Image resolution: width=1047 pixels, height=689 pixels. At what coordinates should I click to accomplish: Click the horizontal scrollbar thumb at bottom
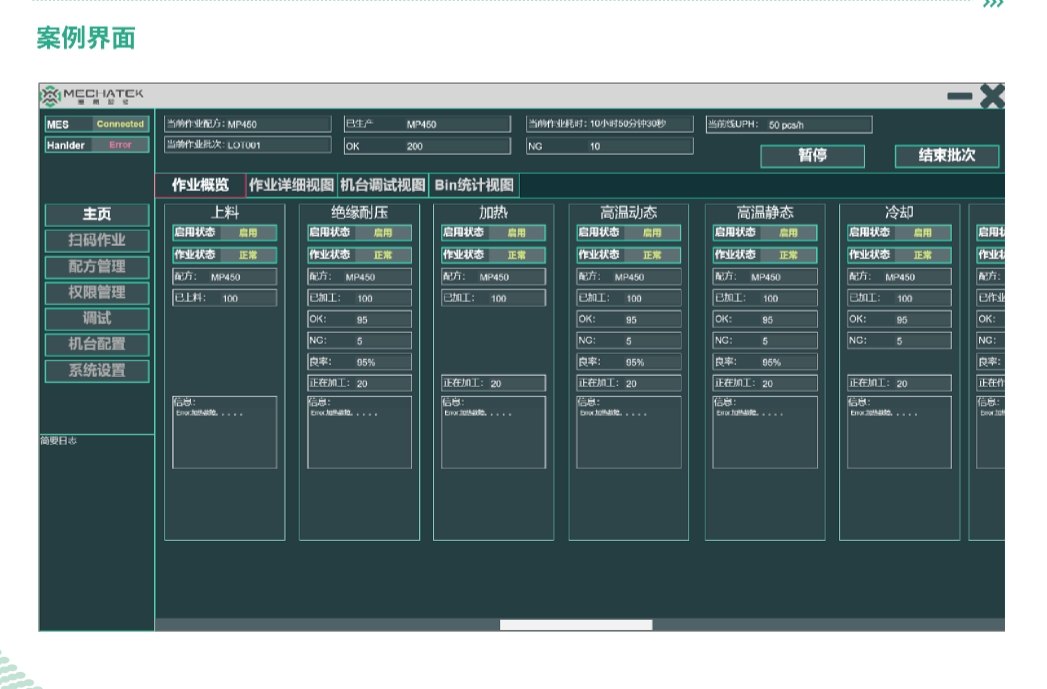point(576,625)
